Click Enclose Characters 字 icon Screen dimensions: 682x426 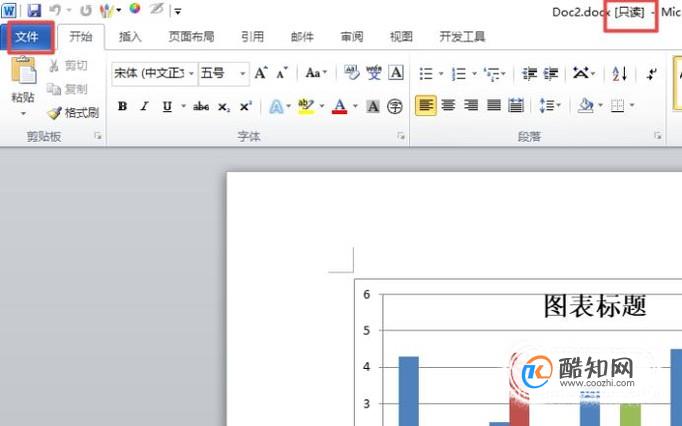395,107
